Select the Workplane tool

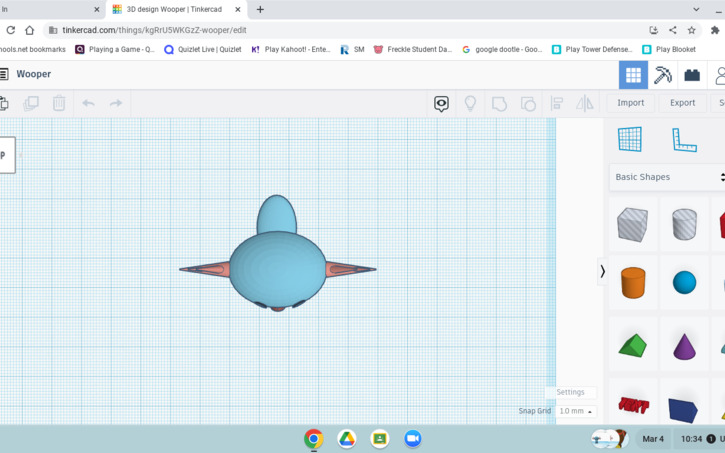point(630,139)
